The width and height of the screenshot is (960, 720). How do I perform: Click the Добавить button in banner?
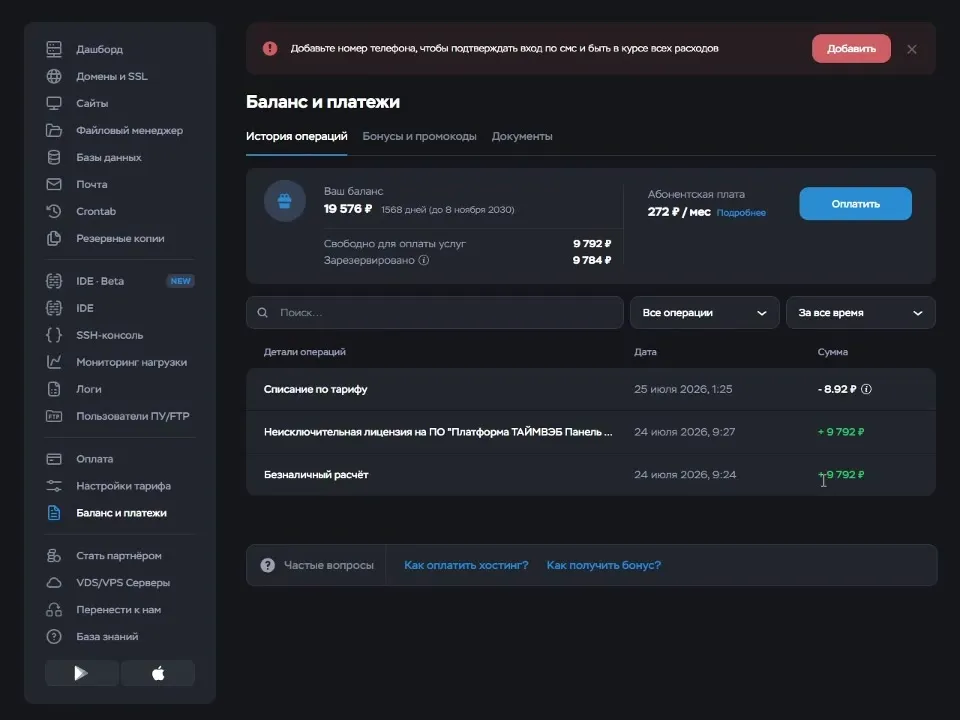point(851,48)
